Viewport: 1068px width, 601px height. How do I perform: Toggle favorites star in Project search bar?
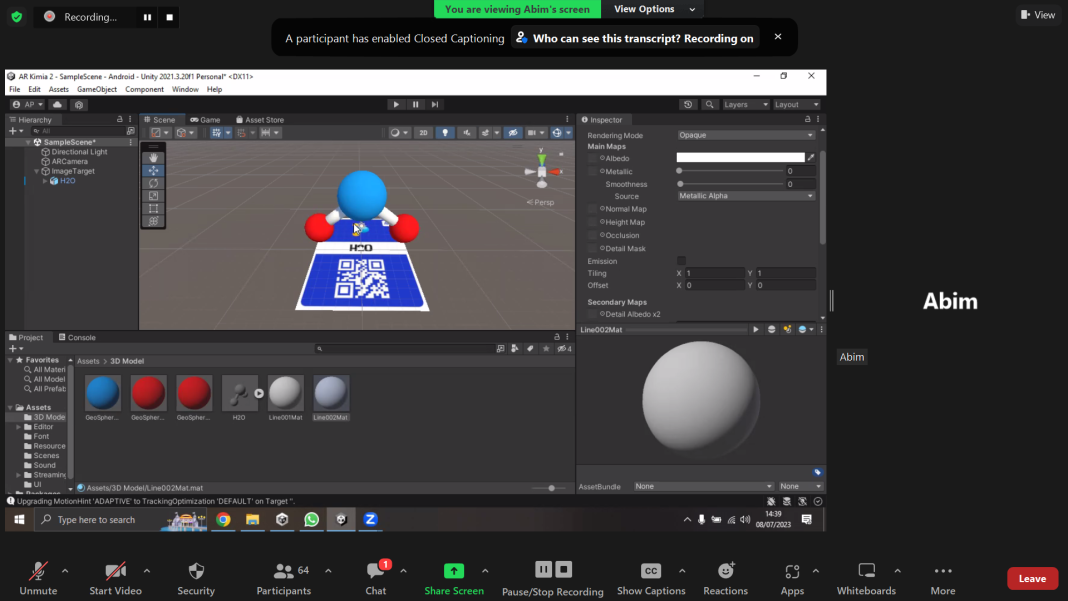point(546,348)
